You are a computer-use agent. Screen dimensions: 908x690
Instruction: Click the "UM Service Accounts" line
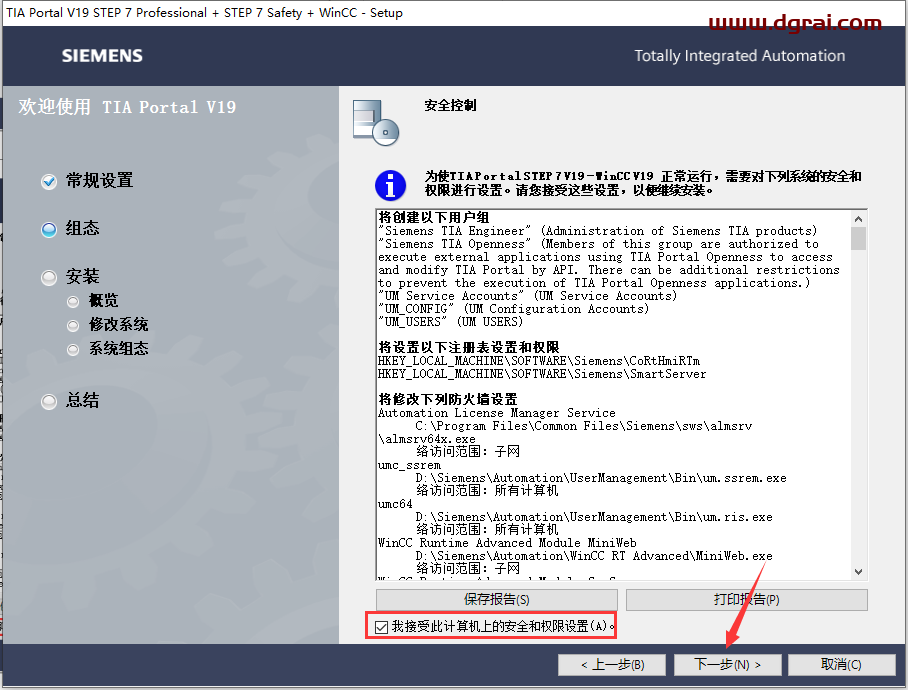pyautogui.click(x=528, y=296)
